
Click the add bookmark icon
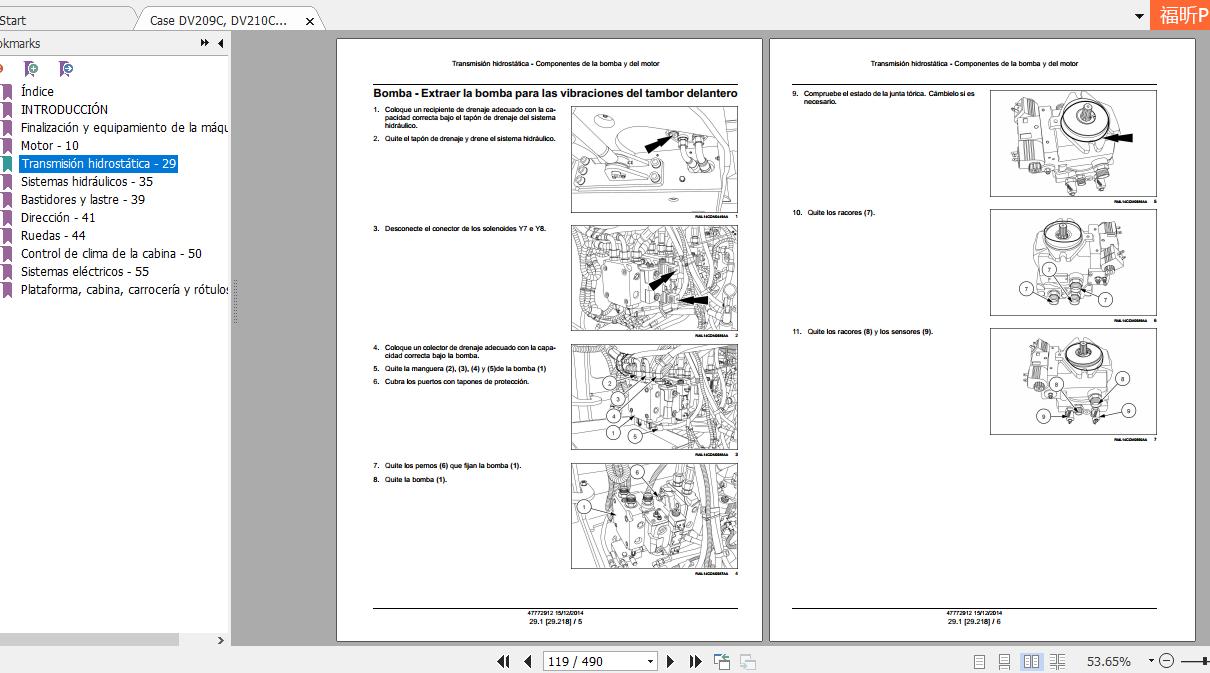32,69
